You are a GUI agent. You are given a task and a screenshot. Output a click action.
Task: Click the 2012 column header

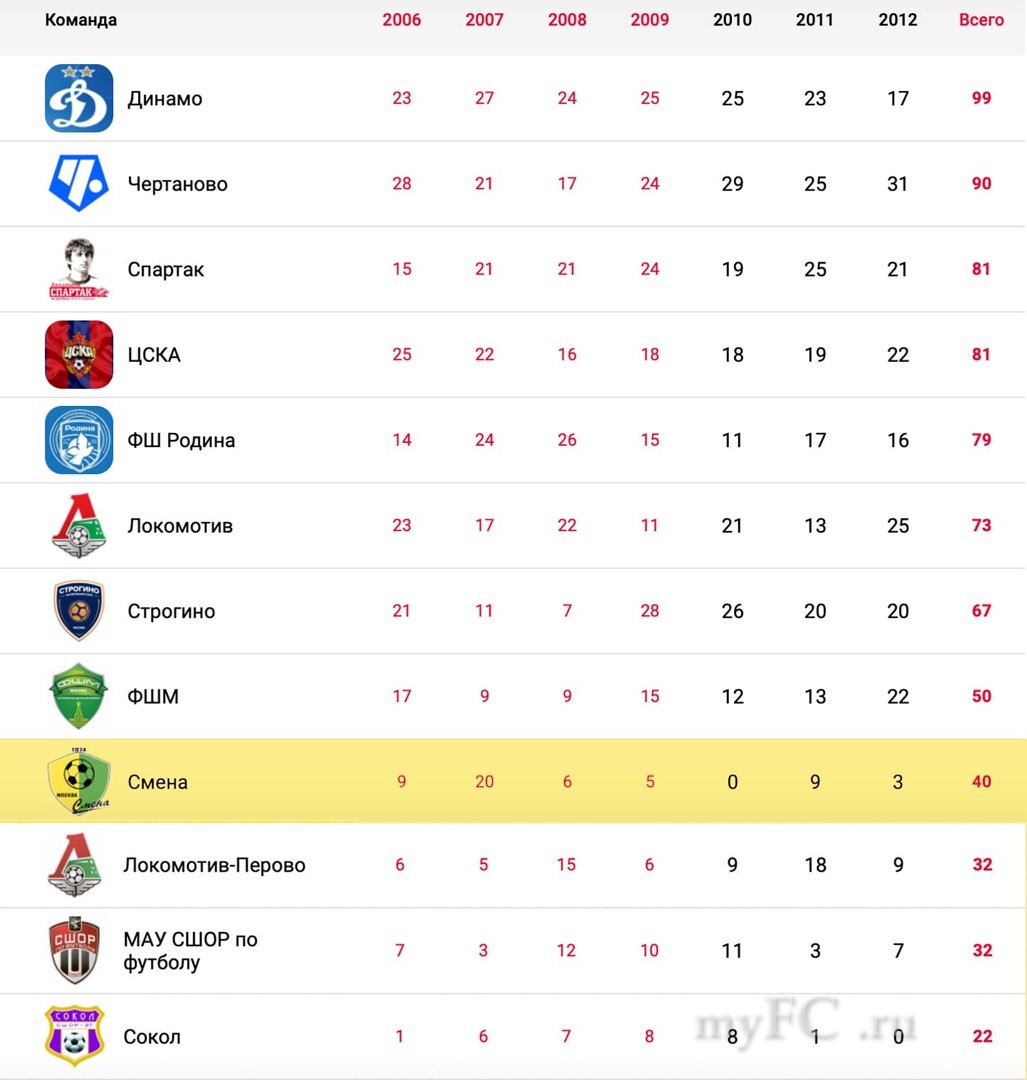tap(898, 20)
